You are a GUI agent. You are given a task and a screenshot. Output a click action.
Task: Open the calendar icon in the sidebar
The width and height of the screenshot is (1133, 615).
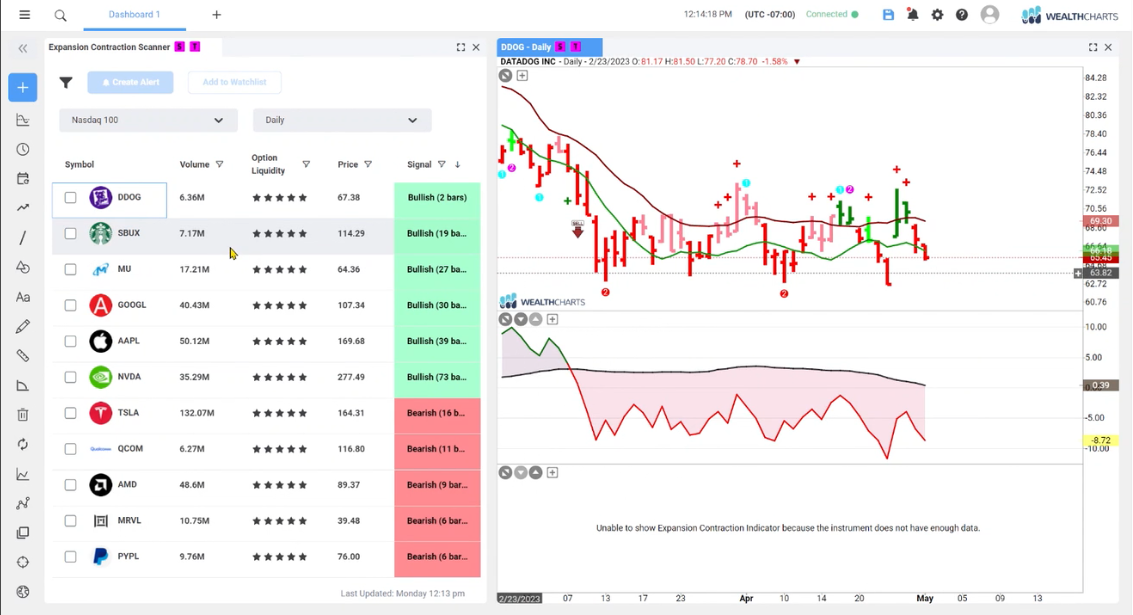(x=23, y=179)
